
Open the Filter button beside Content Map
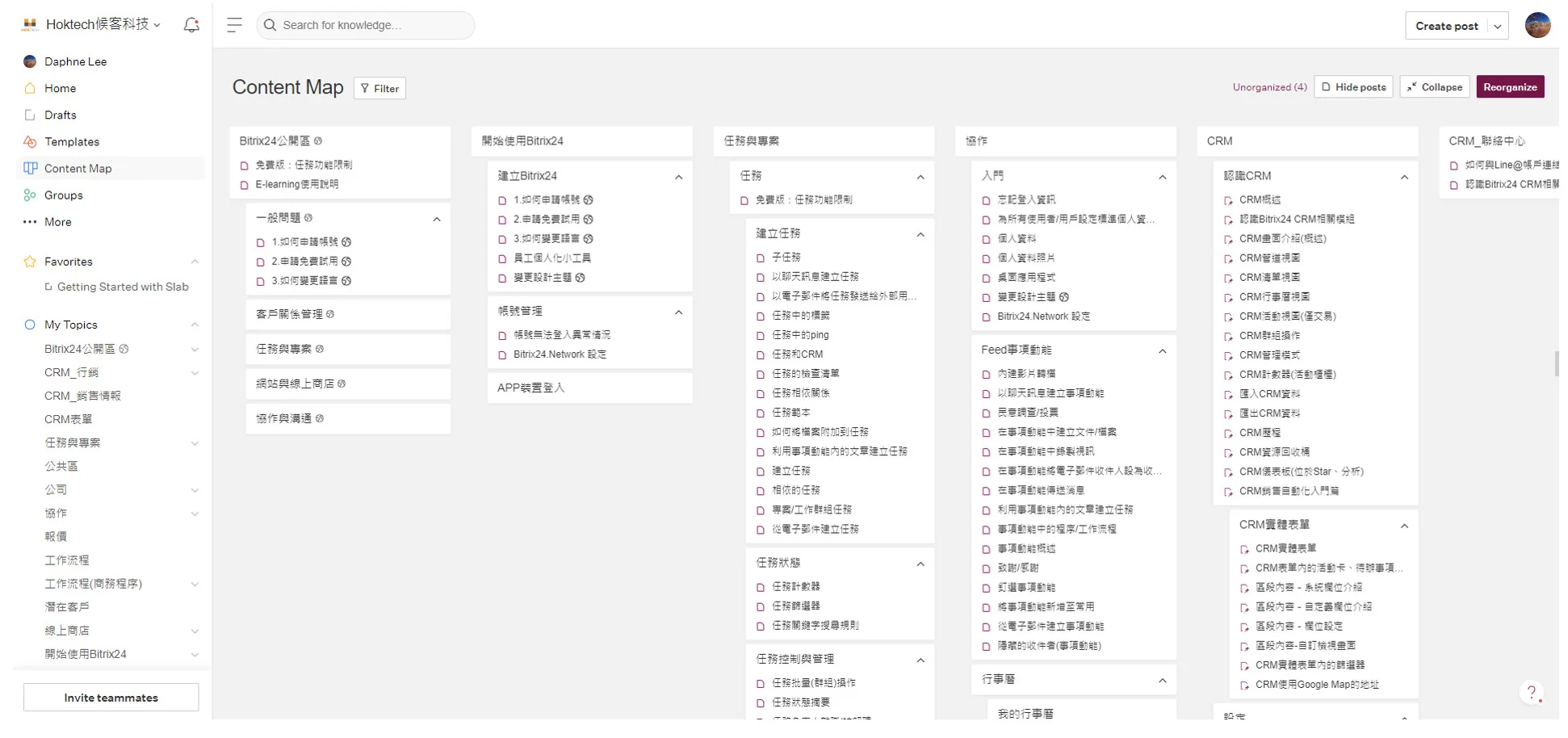pyautogui.click(x=379, y=88)
